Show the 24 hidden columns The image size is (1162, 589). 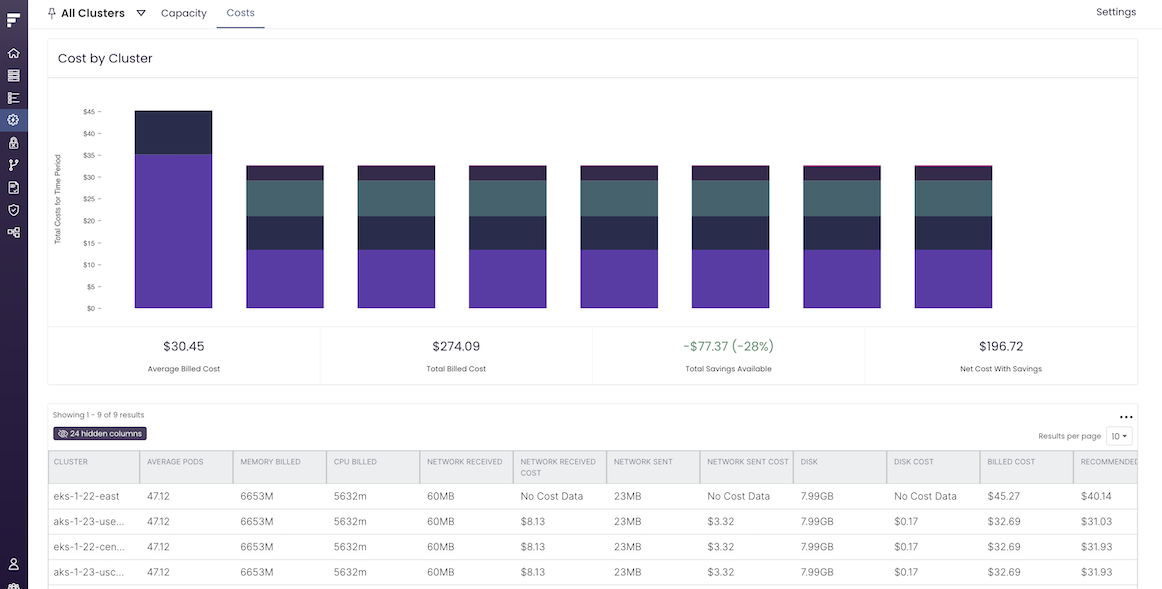tap(100, 434)
